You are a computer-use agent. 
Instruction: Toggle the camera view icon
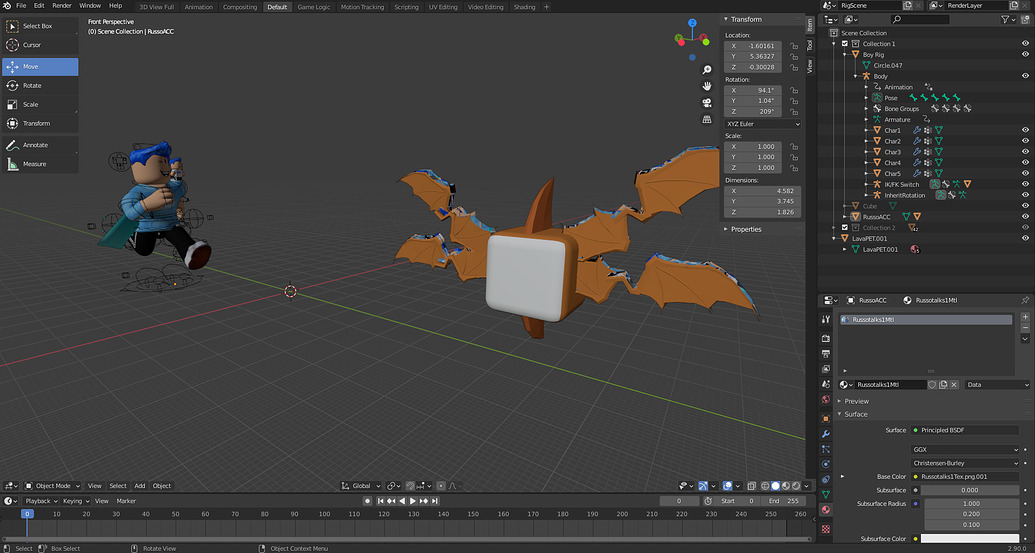[x=707, y=103]
